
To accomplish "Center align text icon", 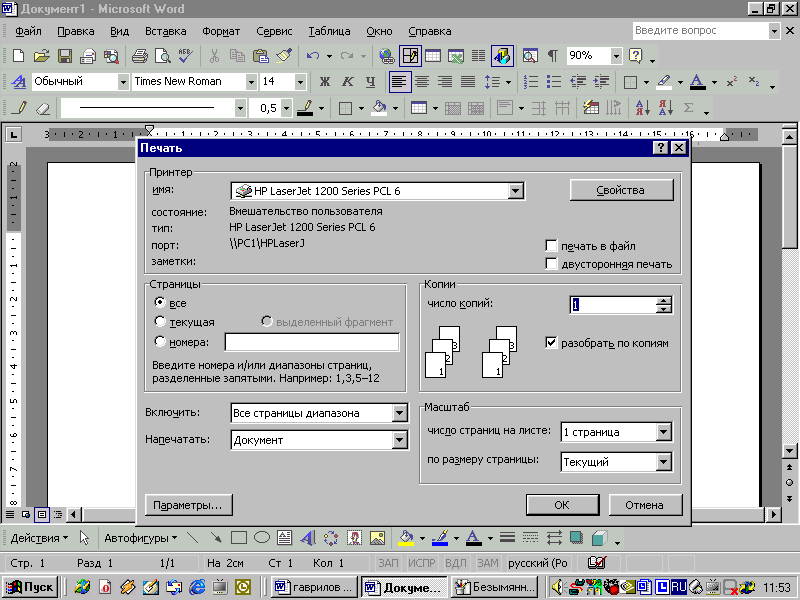I will click(x=422, y=82).
